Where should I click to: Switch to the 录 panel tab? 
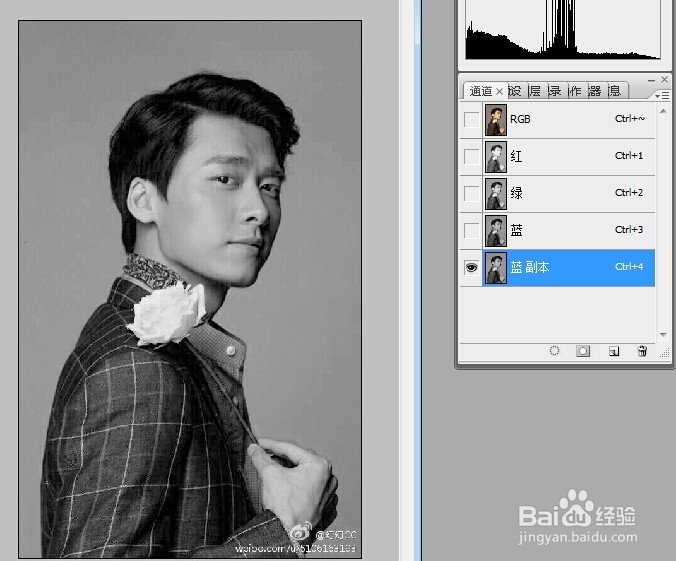pos(555,91)
